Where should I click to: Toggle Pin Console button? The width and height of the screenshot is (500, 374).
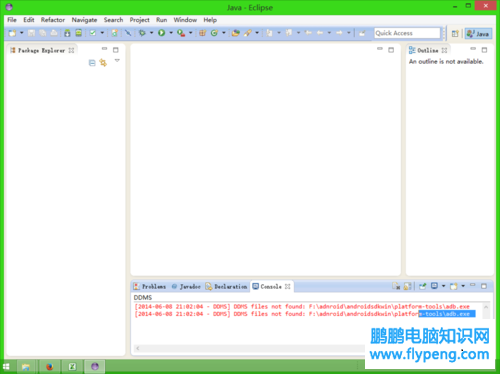click(423, 286)
